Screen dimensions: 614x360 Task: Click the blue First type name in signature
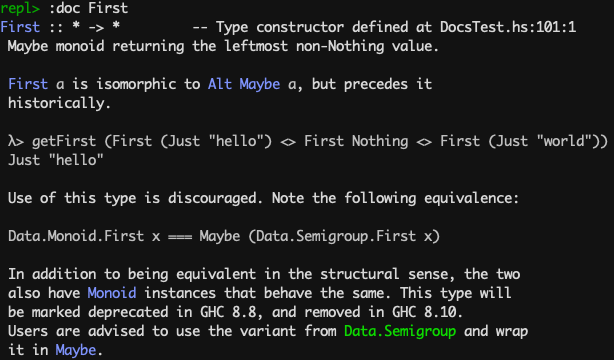tap(20, 27)
